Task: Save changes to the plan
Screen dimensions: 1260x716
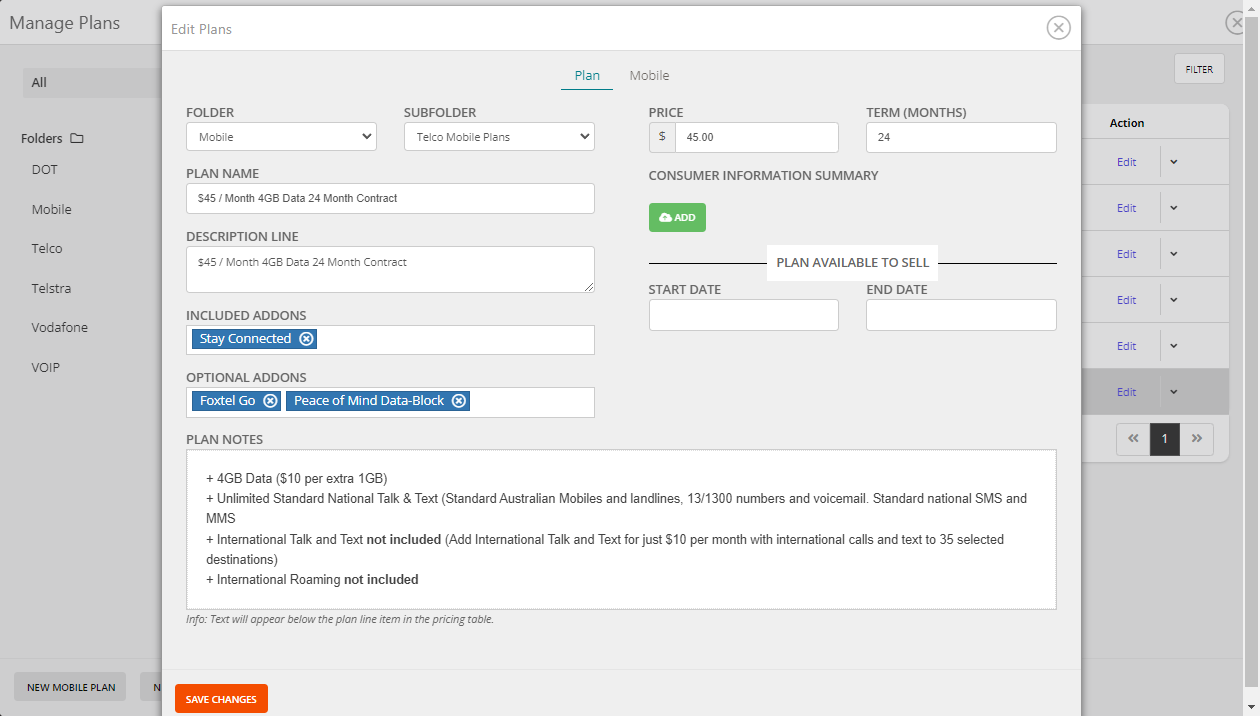Action: coord(221,699)
